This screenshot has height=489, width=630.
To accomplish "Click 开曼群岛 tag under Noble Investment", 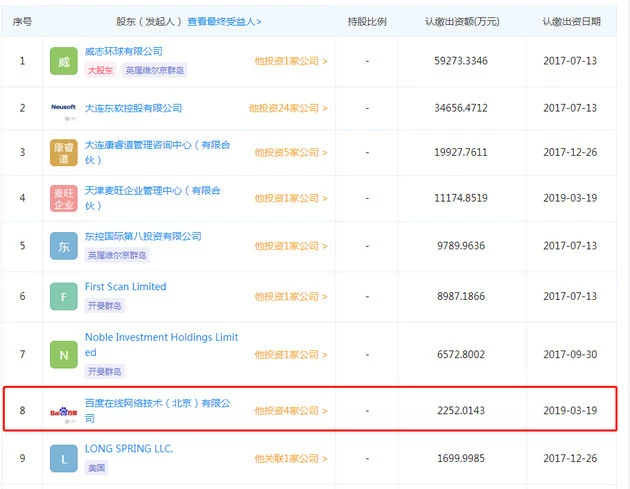I will [x=104, y=371].
